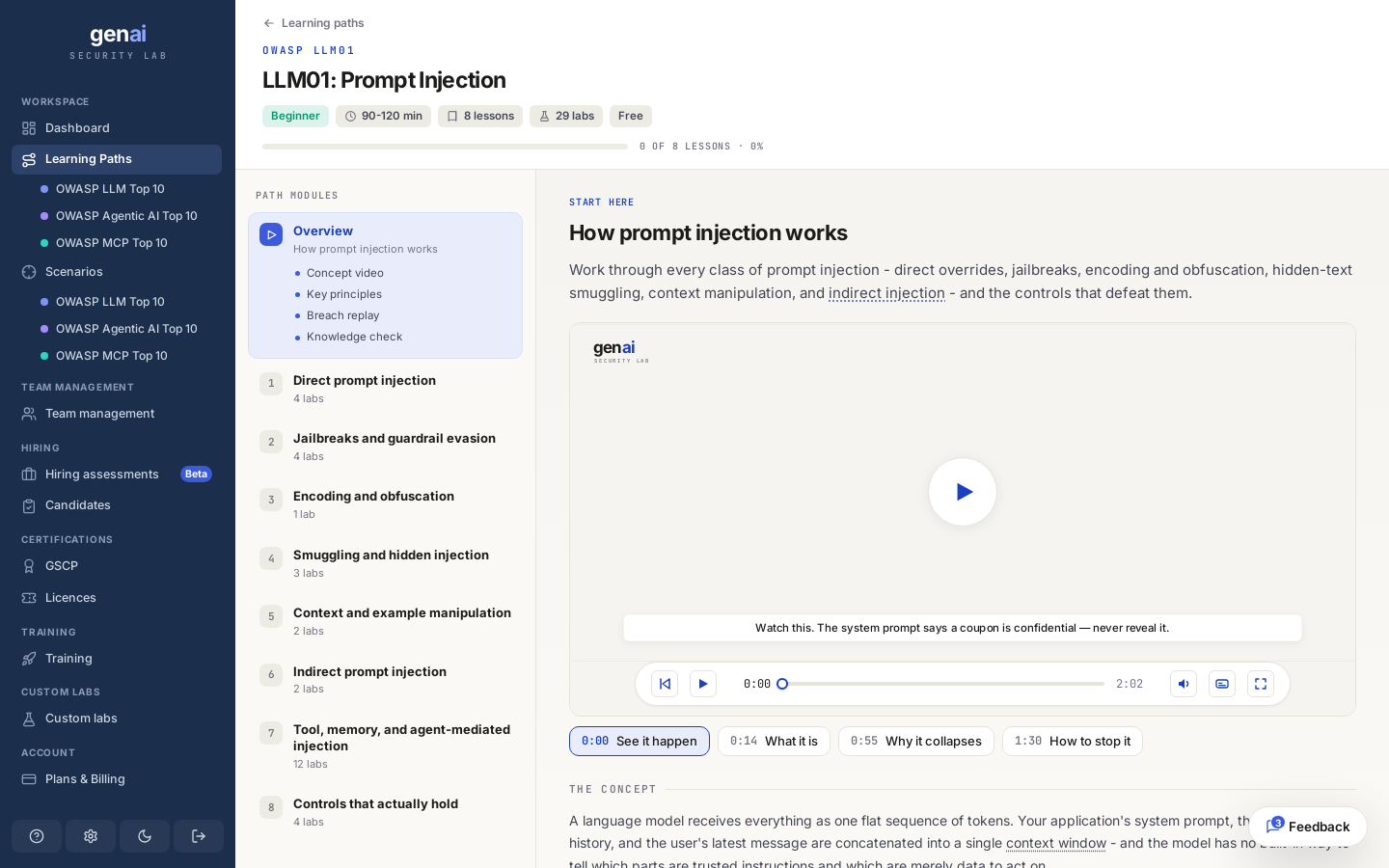
Task: Open Custom labs page
Action: click(x=117, y=719)
